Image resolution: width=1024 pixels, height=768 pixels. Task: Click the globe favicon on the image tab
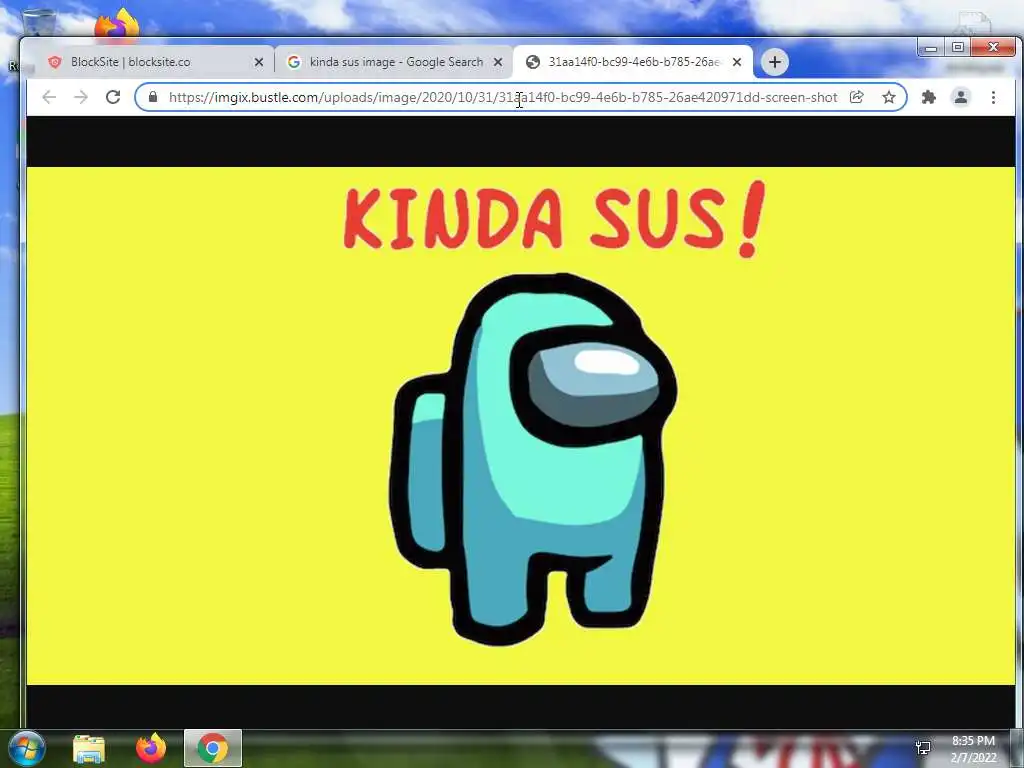pyautogui.click(x=533, y=62)
